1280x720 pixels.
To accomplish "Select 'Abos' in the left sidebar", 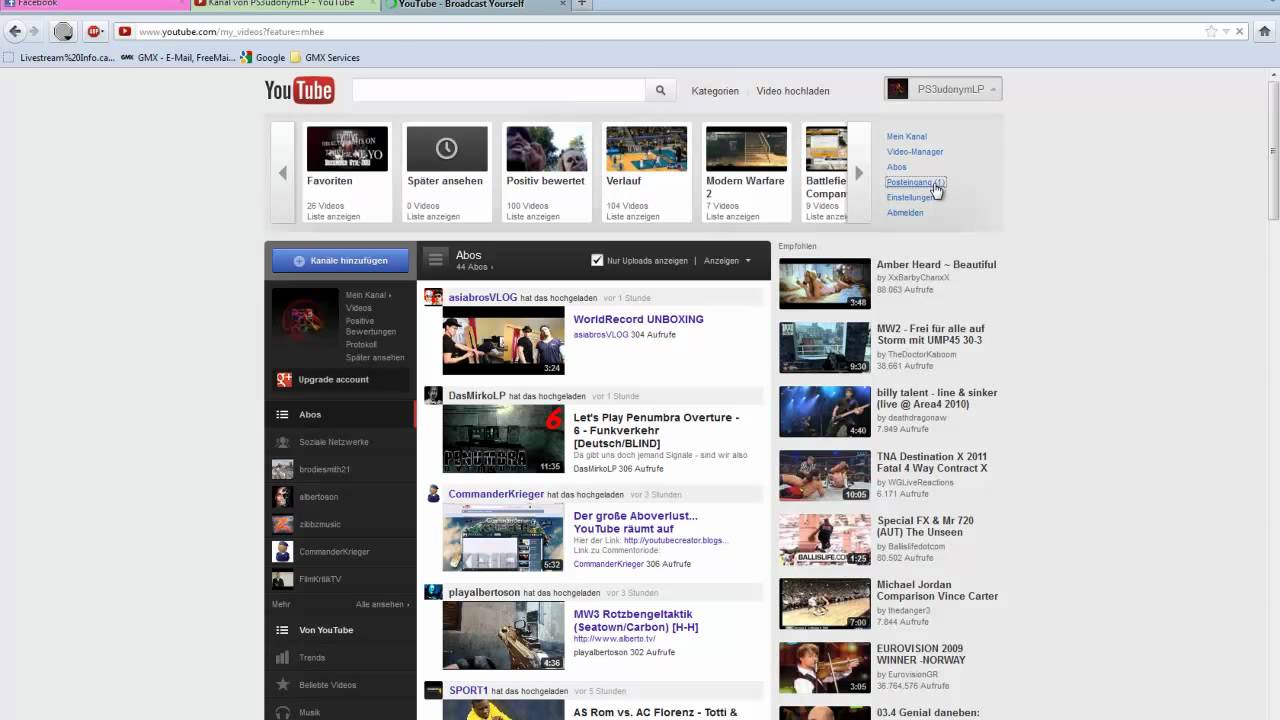I will [x=340, y=414].
